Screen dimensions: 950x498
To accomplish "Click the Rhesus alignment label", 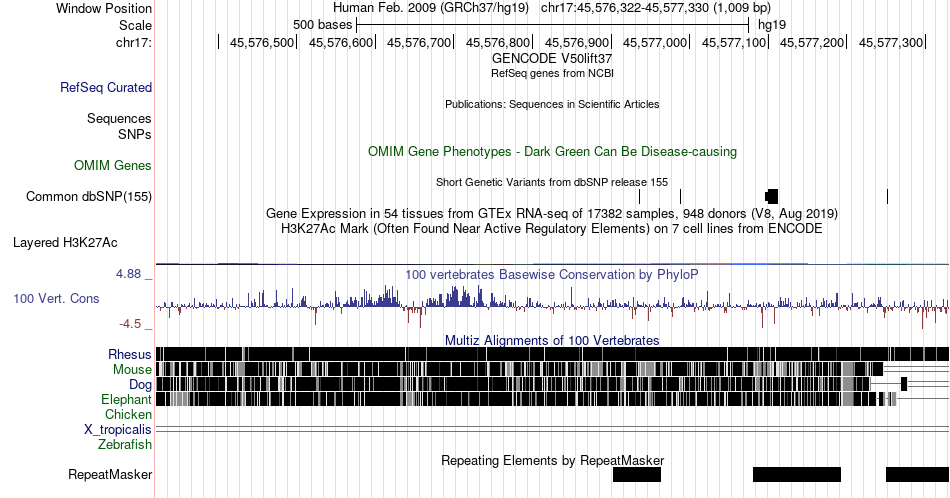I will click(x=130, y=354).
